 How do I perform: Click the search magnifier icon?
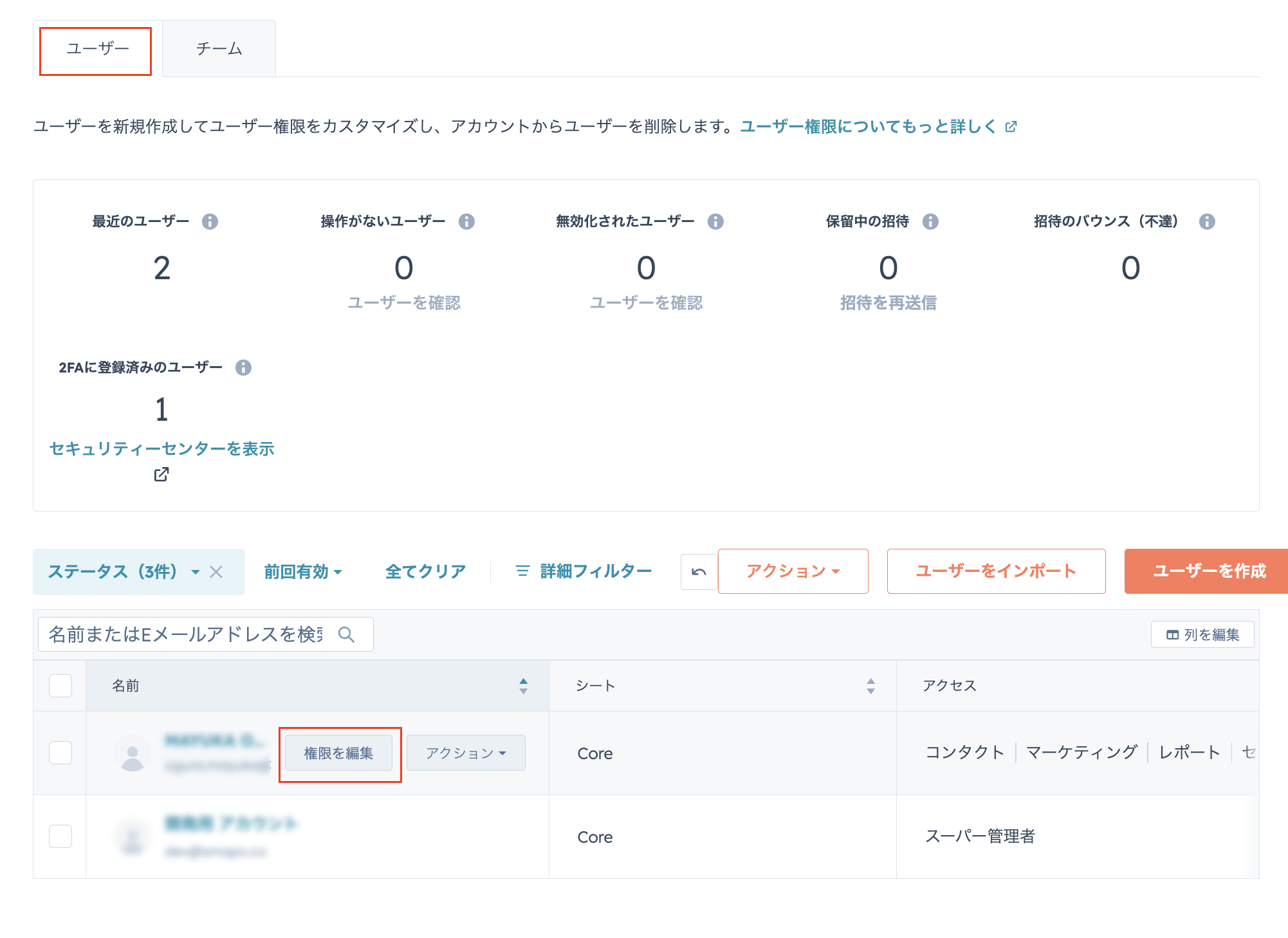click(346, 634)
